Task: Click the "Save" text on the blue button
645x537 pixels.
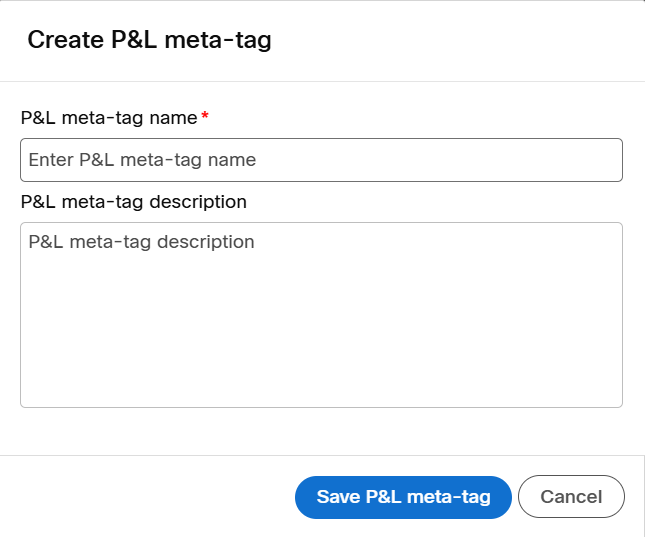Action: tap(338, 497)
